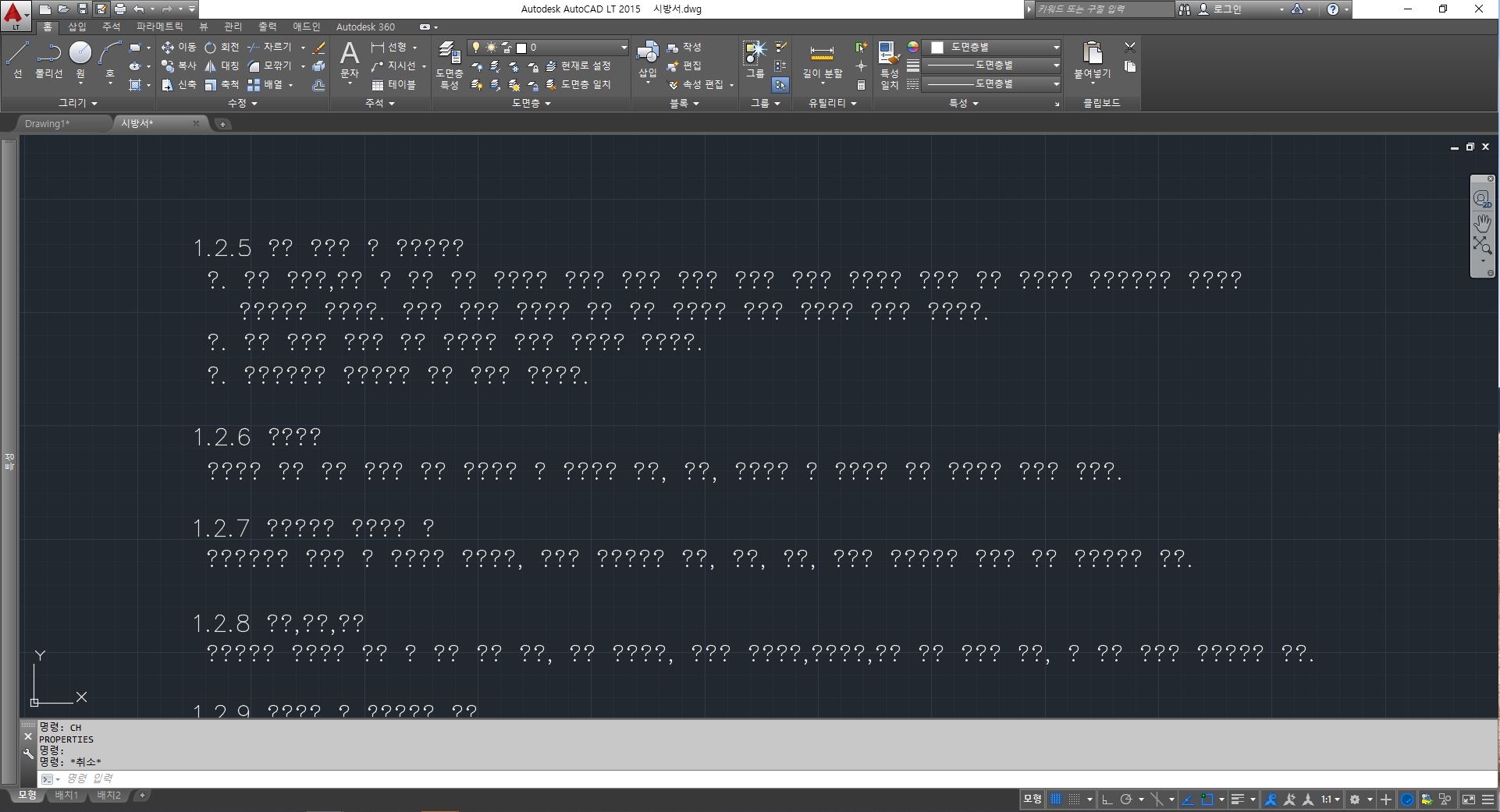Click the 배열 (Array) tool
The width and height of the screenshot is (1500, 812).
coord(265,85)
